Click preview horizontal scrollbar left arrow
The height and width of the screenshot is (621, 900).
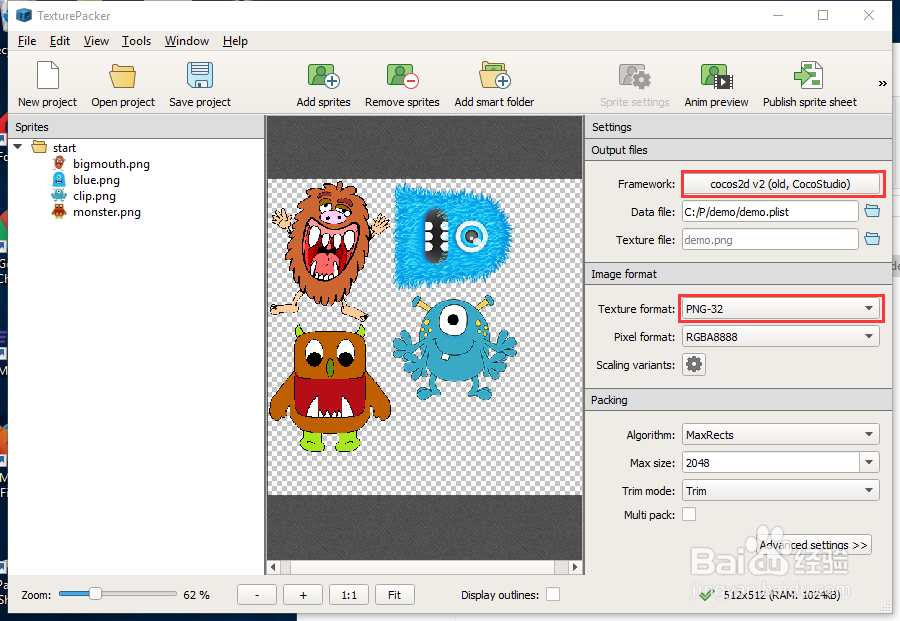pyautogui.click(x=273, y=567)
